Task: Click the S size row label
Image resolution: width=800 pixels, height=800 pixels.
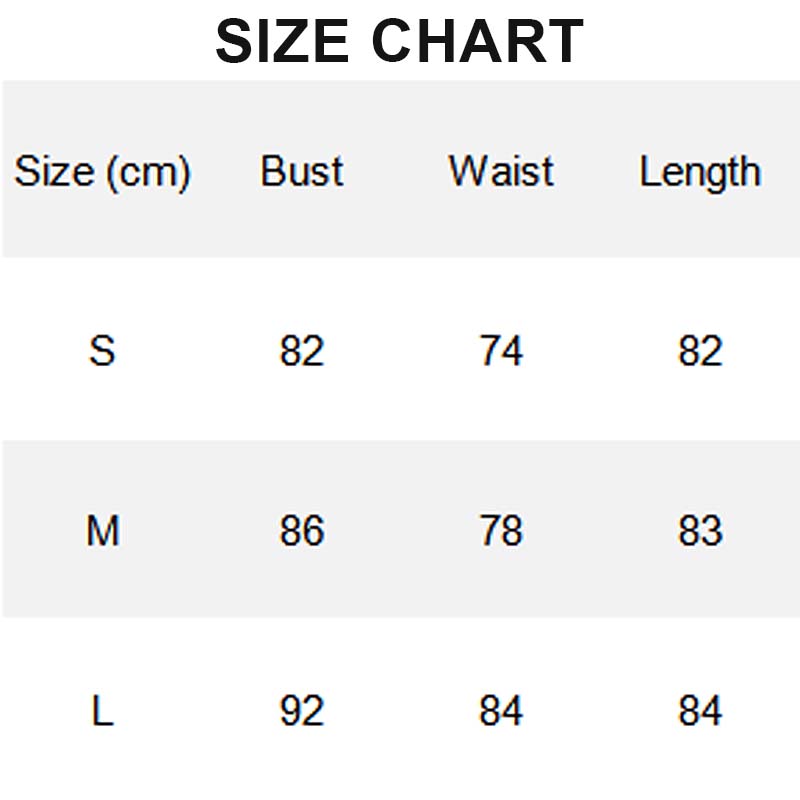Action: (102, 351)
